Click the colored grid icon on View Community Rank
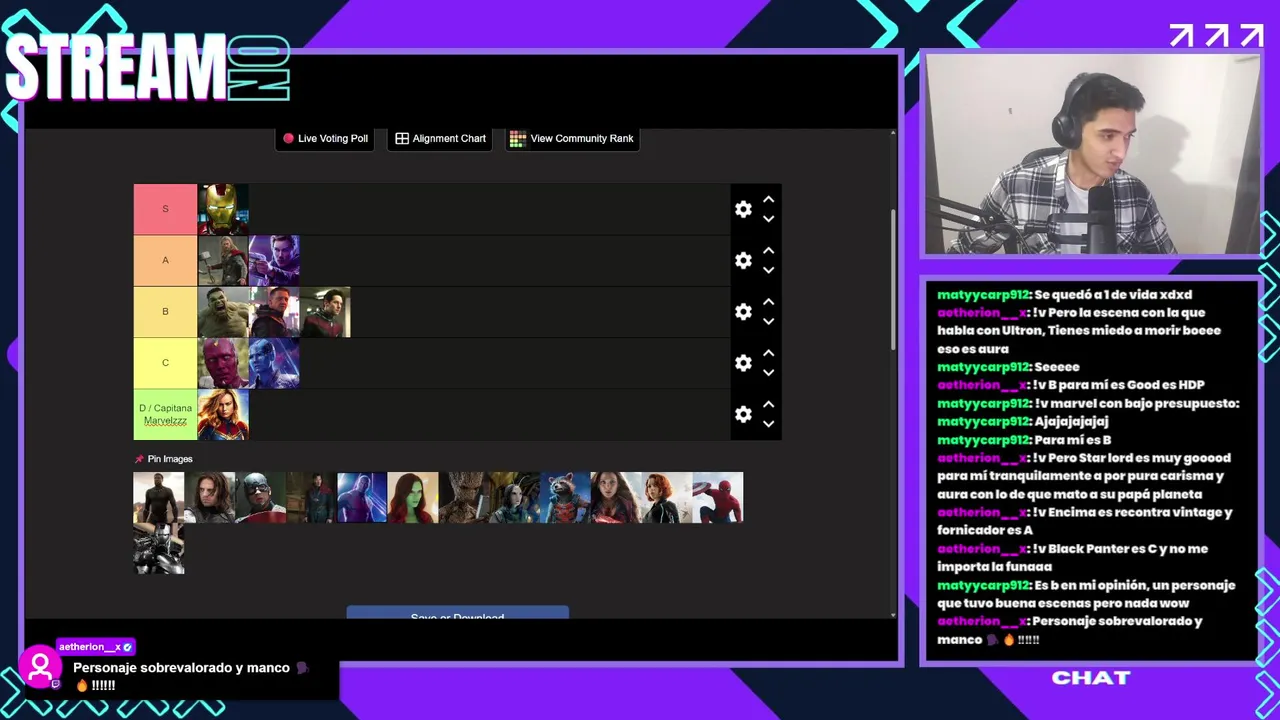Viewport: 1280px width, 720px height. [518, 139]
